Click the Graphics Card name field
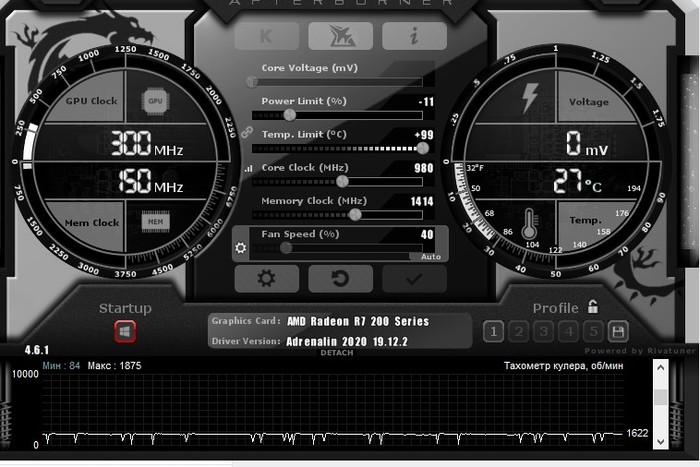Screen dimensions: 700x467 (358, 321)
